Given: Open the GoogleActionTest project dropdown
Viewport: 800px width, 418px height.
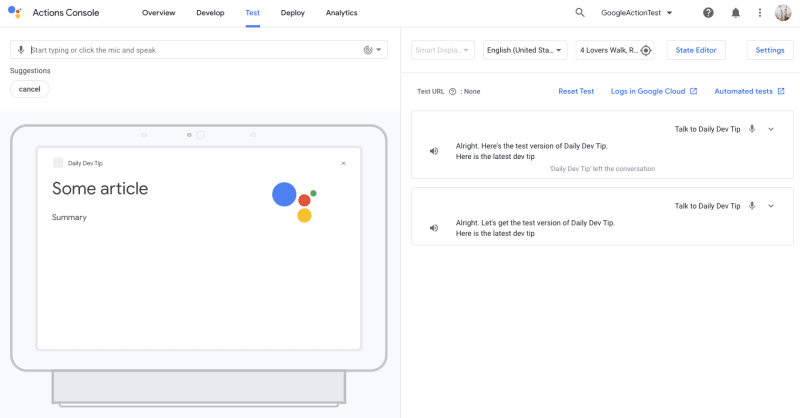Looking at the screenshot, I should 636,13.
